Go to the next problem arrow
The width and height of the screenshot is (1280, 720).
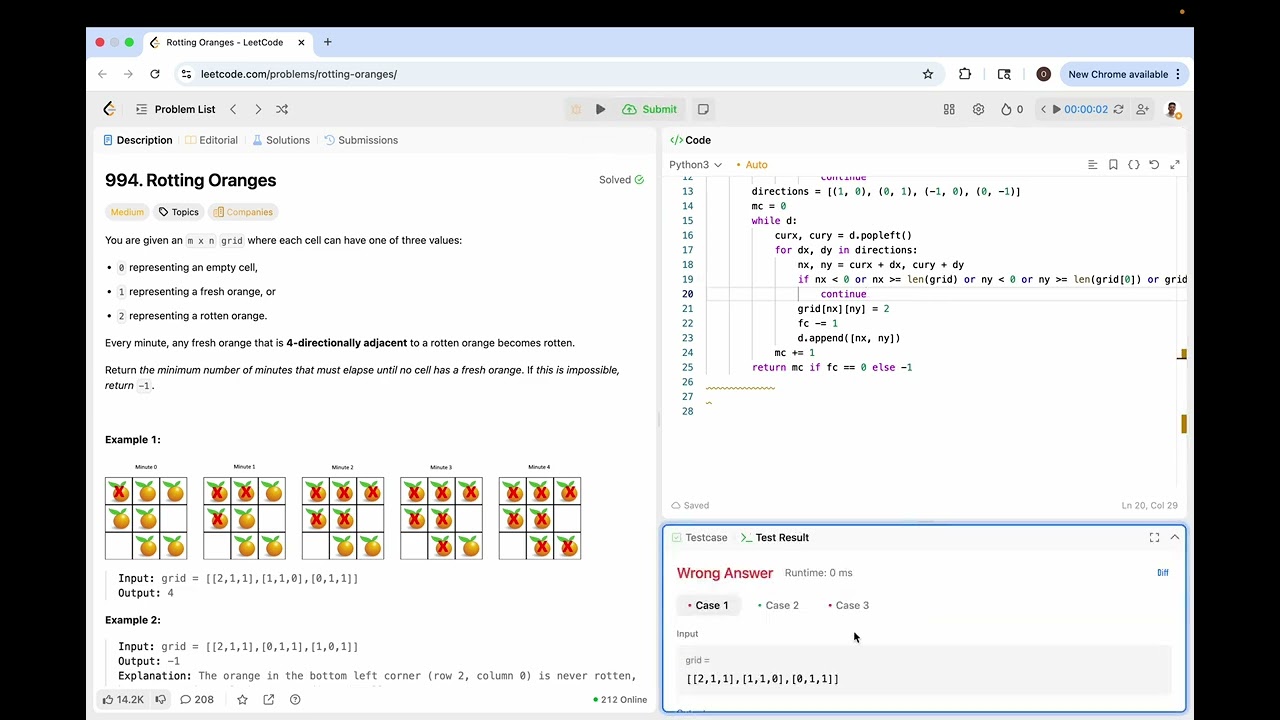(258, 109)
